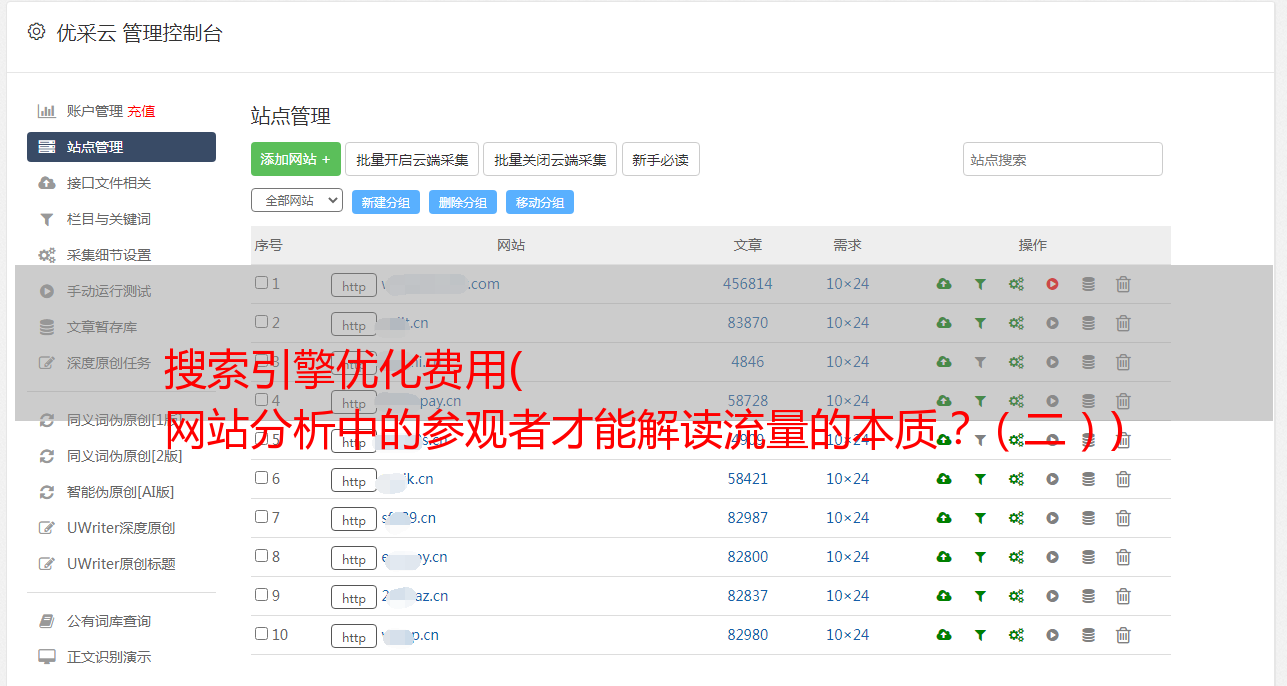Click the settings gear icon beside 优采云 title
Viewport: 1287px width, 686px height.
(x=36, y=32)
